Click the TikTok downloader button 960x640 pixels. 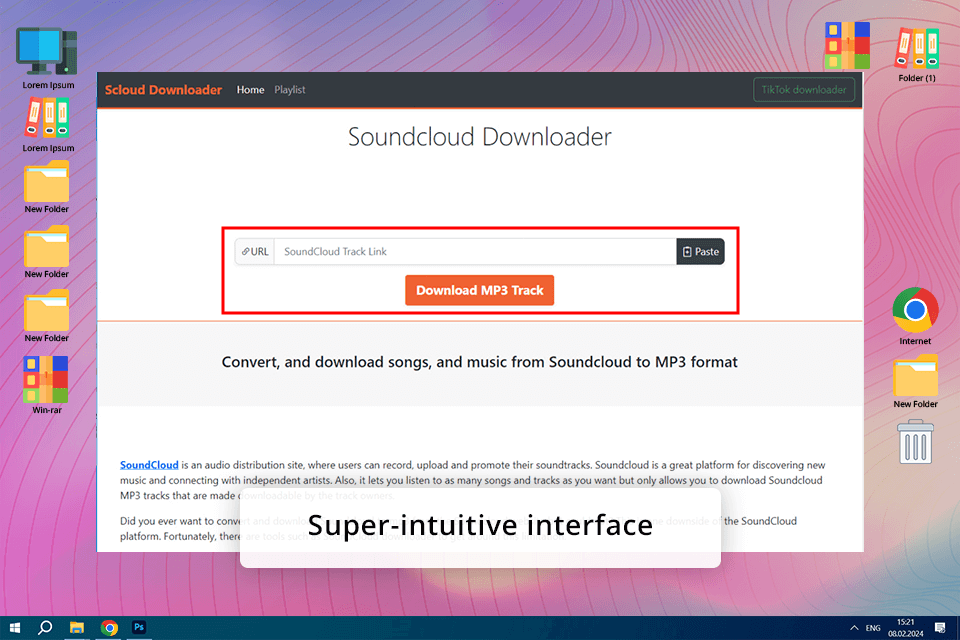tap(804, 89)
